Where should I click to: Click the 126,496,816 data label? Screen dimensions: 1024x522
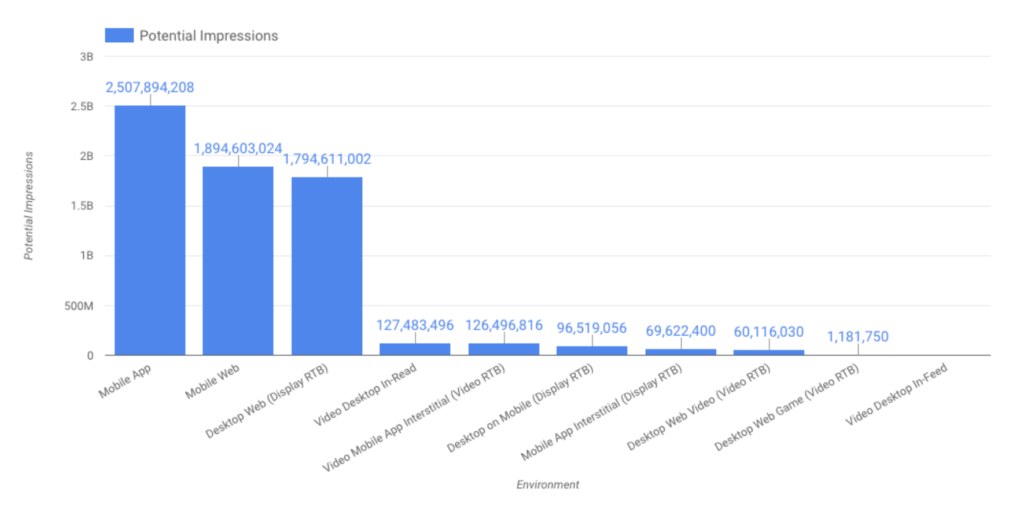[504, 325]
